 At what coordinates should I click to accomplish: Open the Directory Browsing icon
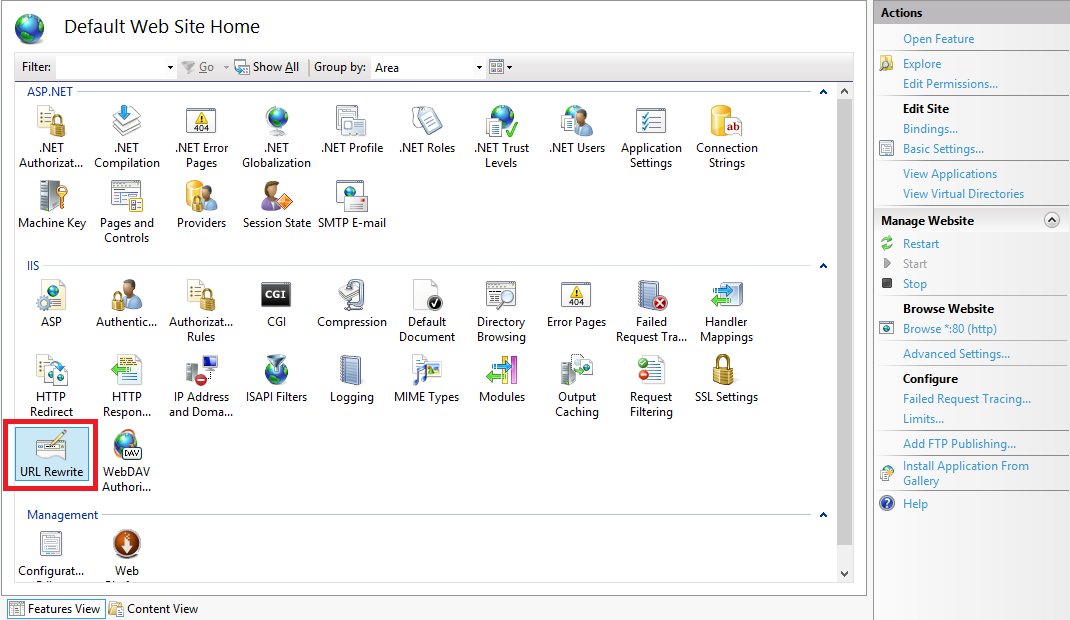tap(501, 297)
